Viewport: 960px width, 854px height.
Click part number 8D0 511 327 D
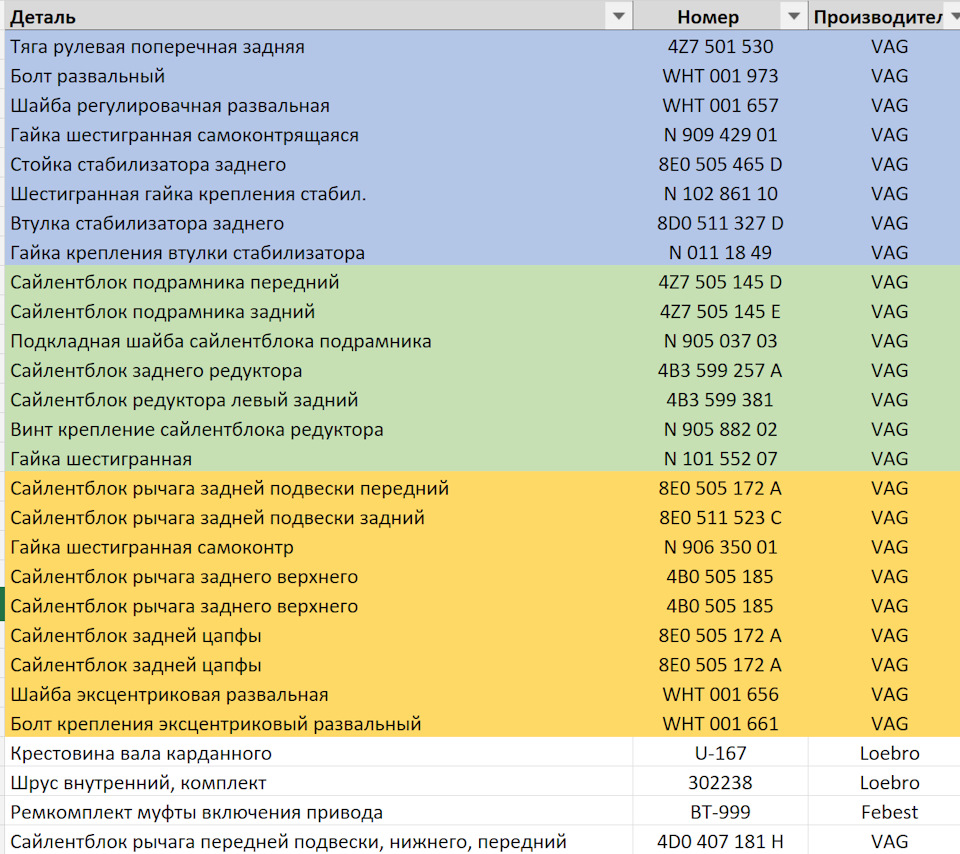click(720, 223)
